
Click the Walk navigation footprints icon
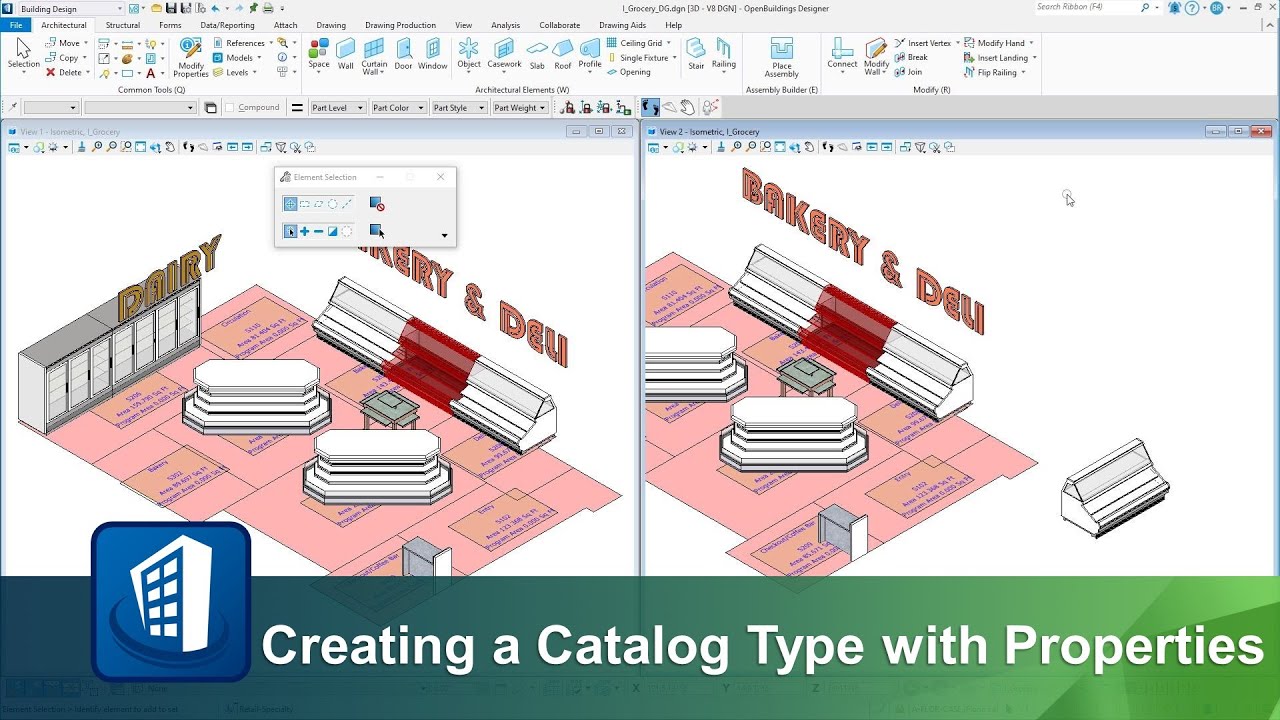[650, 107]
